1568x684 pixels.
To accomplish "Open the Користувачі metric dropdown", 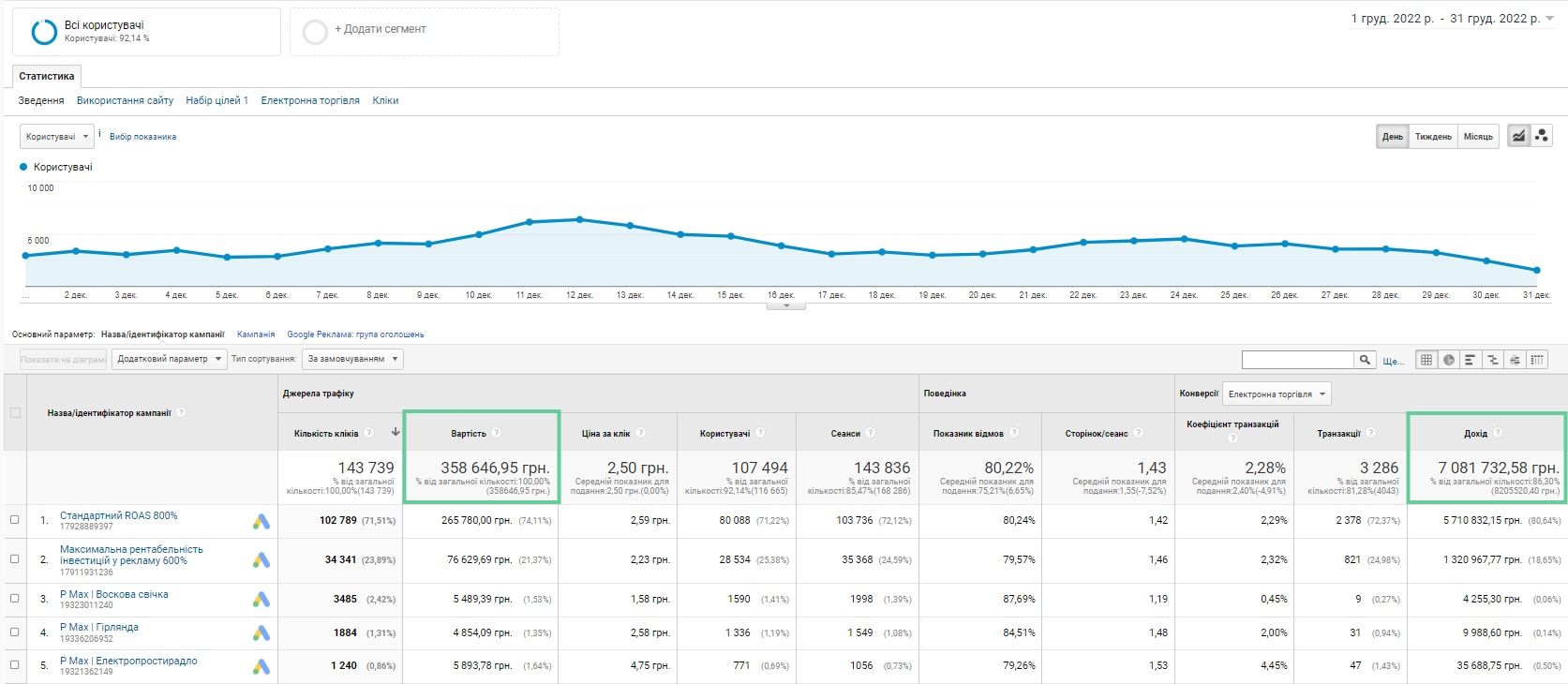I will click(x=57, y=137).
